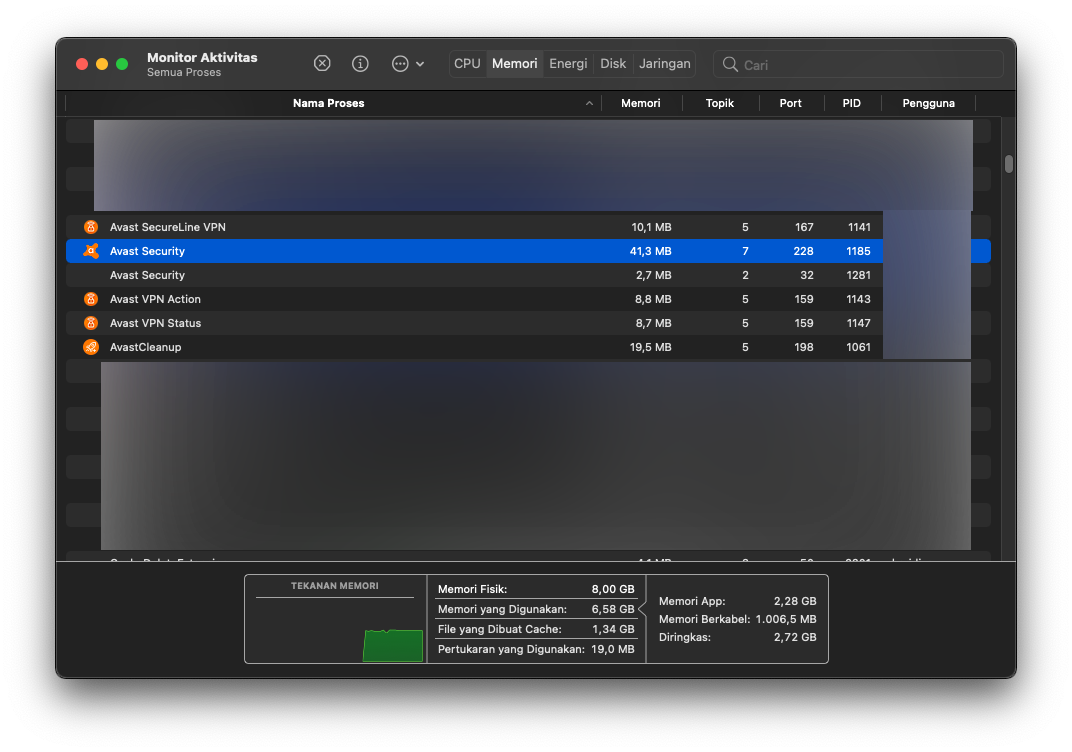Select the Jaringan tab
This screenshot has height=752, width=1072.
[x=665, y=63]
